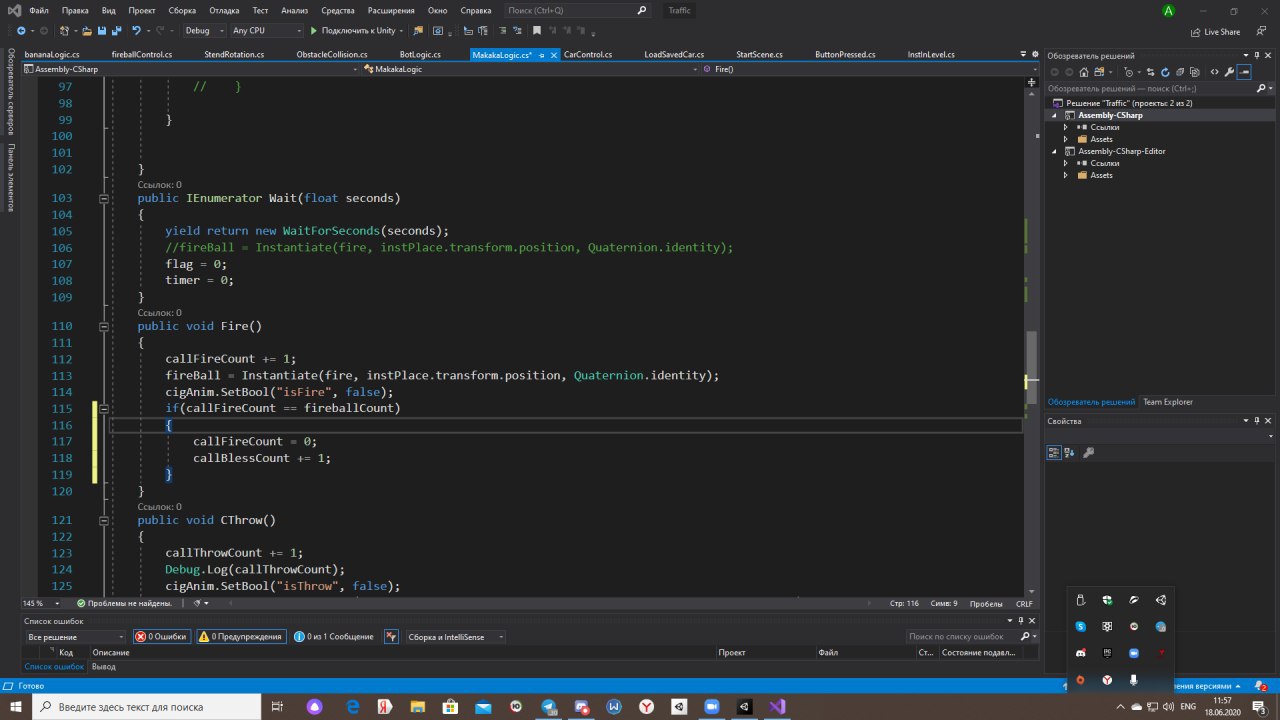Open Telegram from the Windows taskbar
Screen dimensions: 1280x720
pos(549,706)
